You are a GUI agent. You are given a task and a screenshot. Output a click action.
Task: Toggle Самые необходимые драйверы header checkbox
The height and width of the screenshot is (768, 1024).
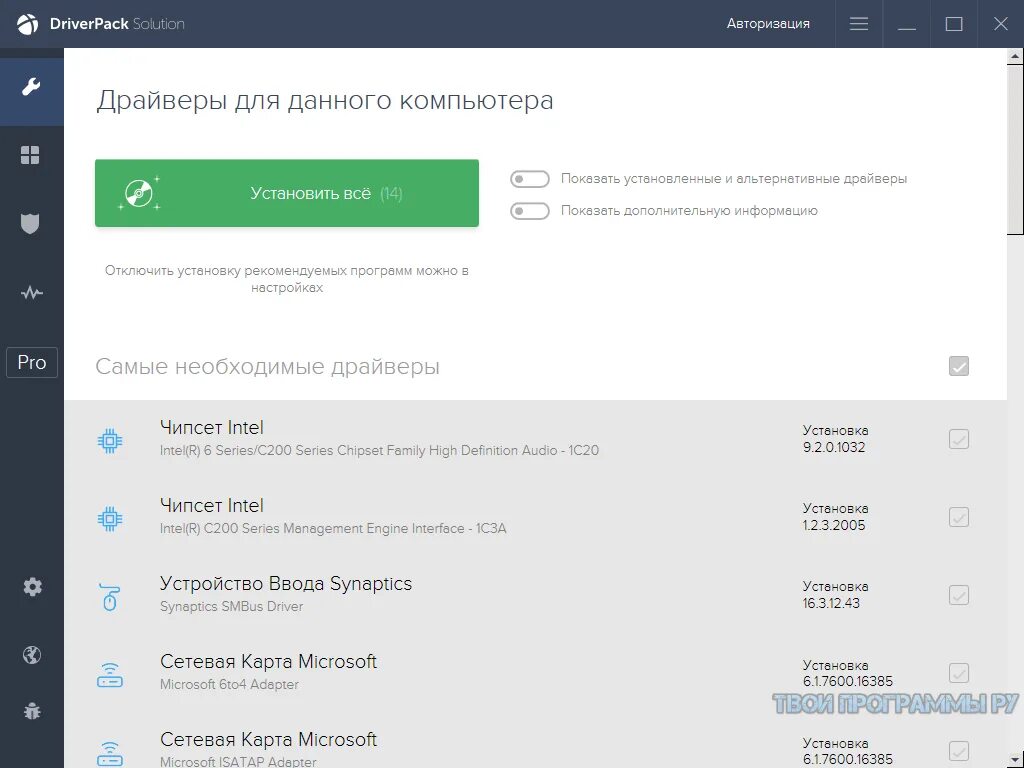[x=959, y=366]
